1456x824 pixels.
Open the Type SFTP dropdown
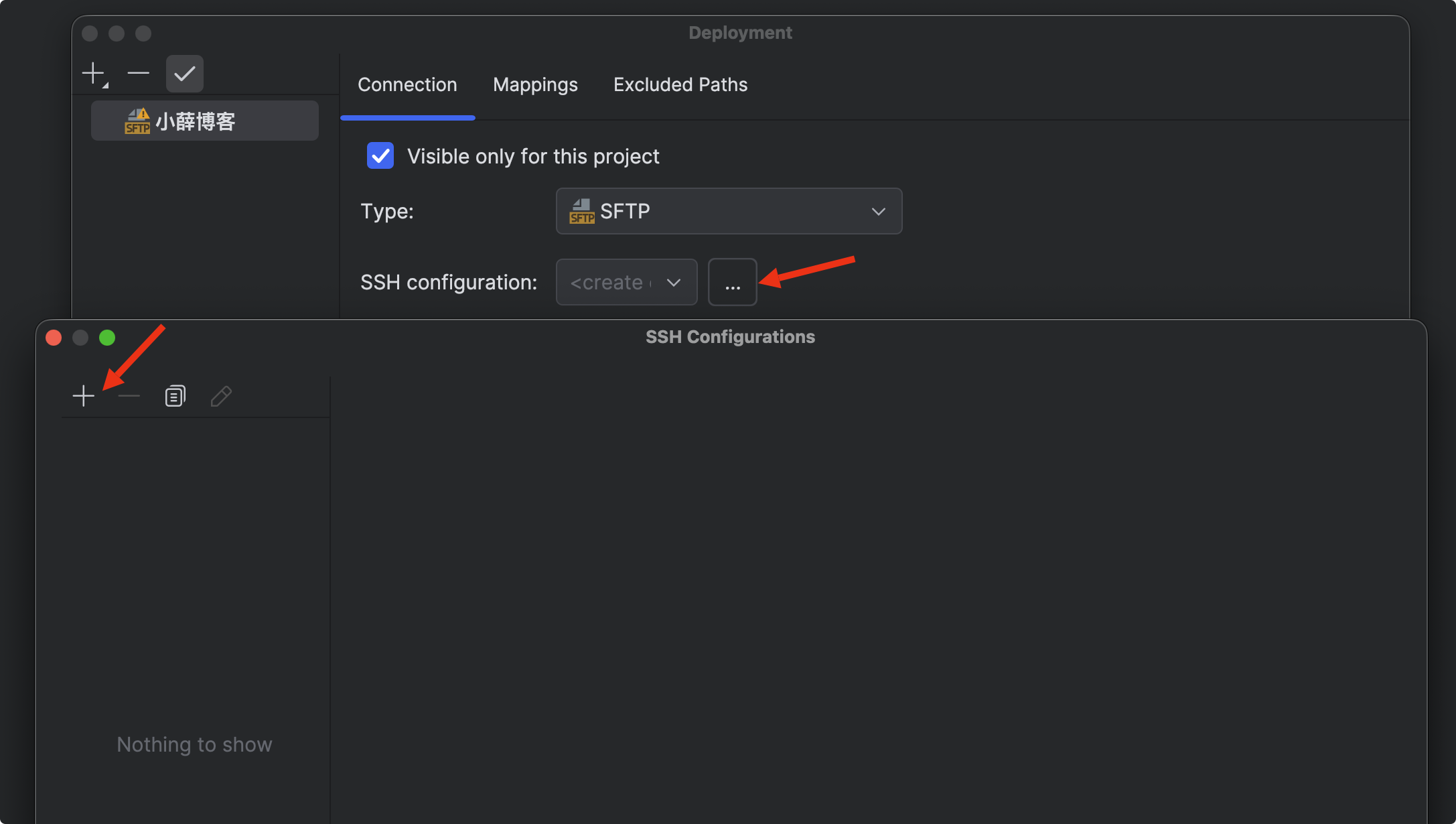click(x=728, y=211)
